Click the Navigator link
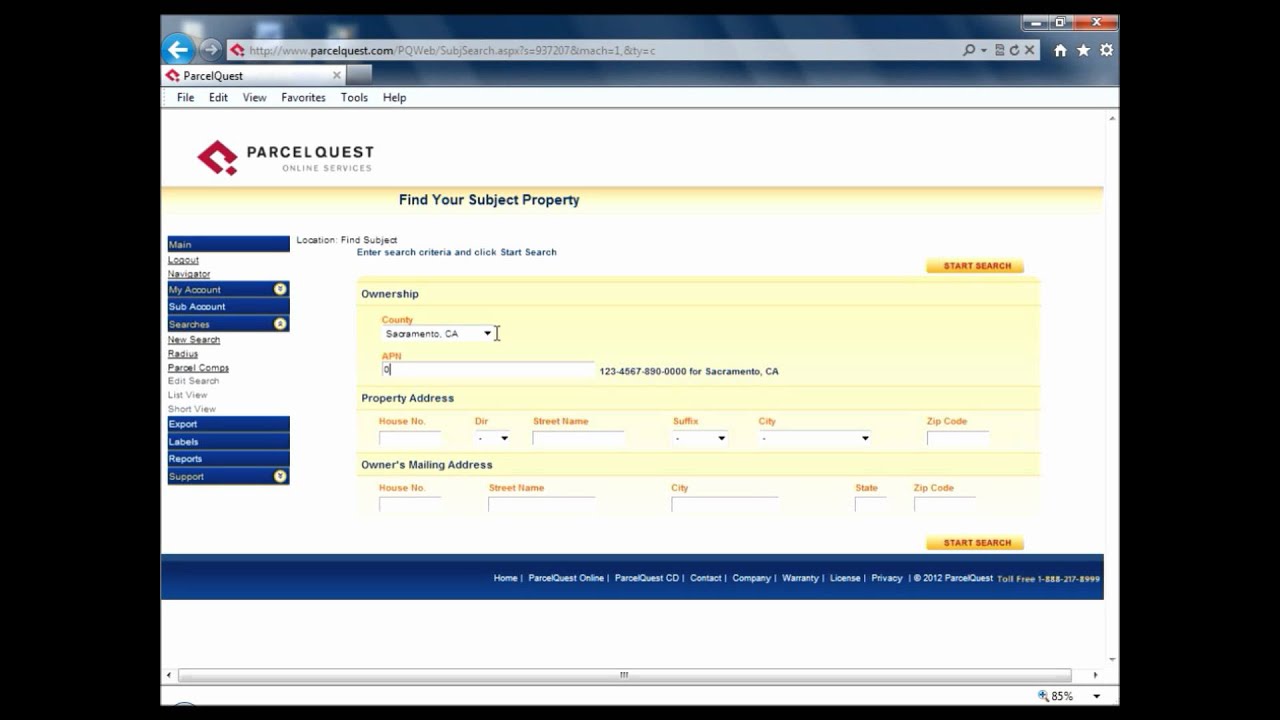 [x=189, y=274]
